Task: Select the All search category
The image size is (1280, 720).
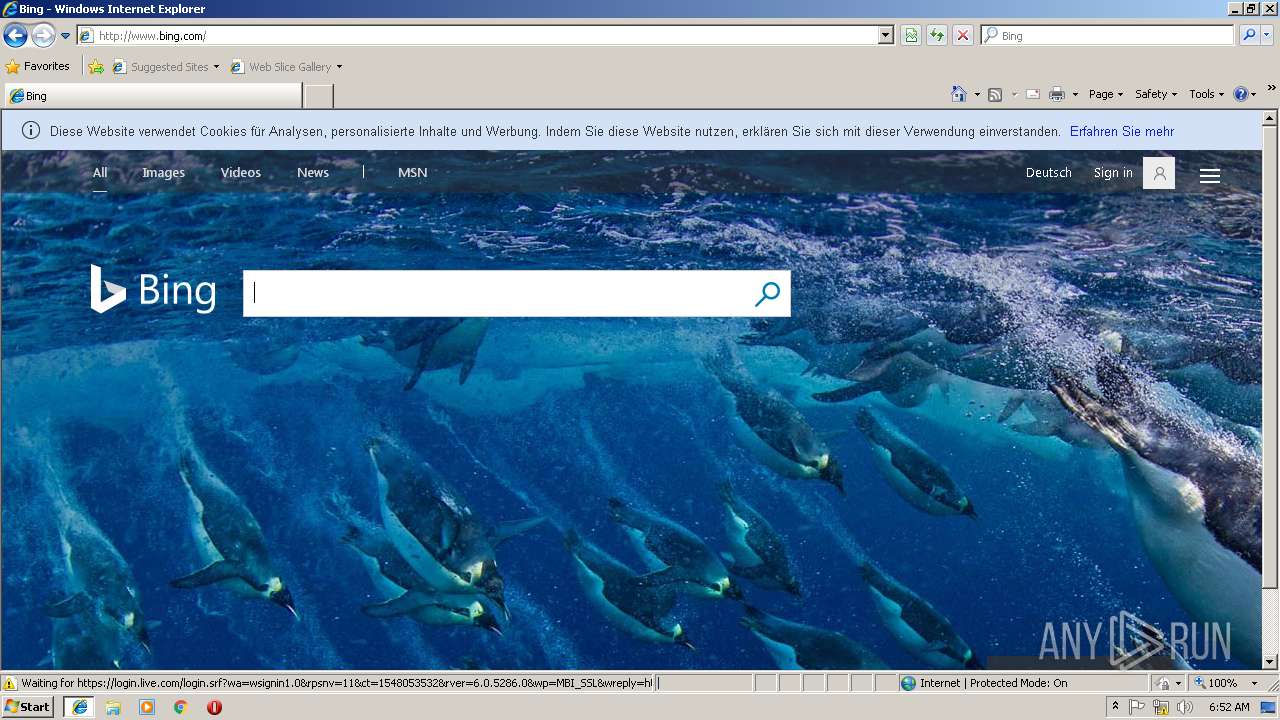Action: (x=100, y=173)
